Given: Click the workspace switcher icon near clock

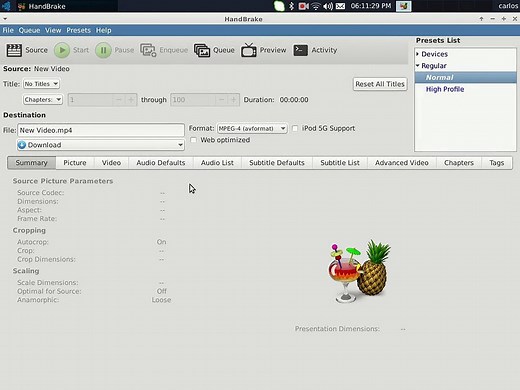Looking at the screenshot, I should 403,6.
